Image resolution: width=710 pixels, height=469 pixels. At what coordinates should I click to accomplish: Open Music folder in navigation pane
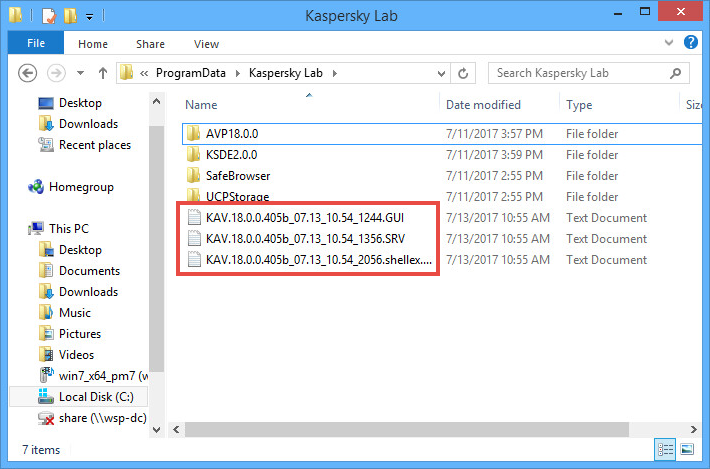[x=75, y=313]
